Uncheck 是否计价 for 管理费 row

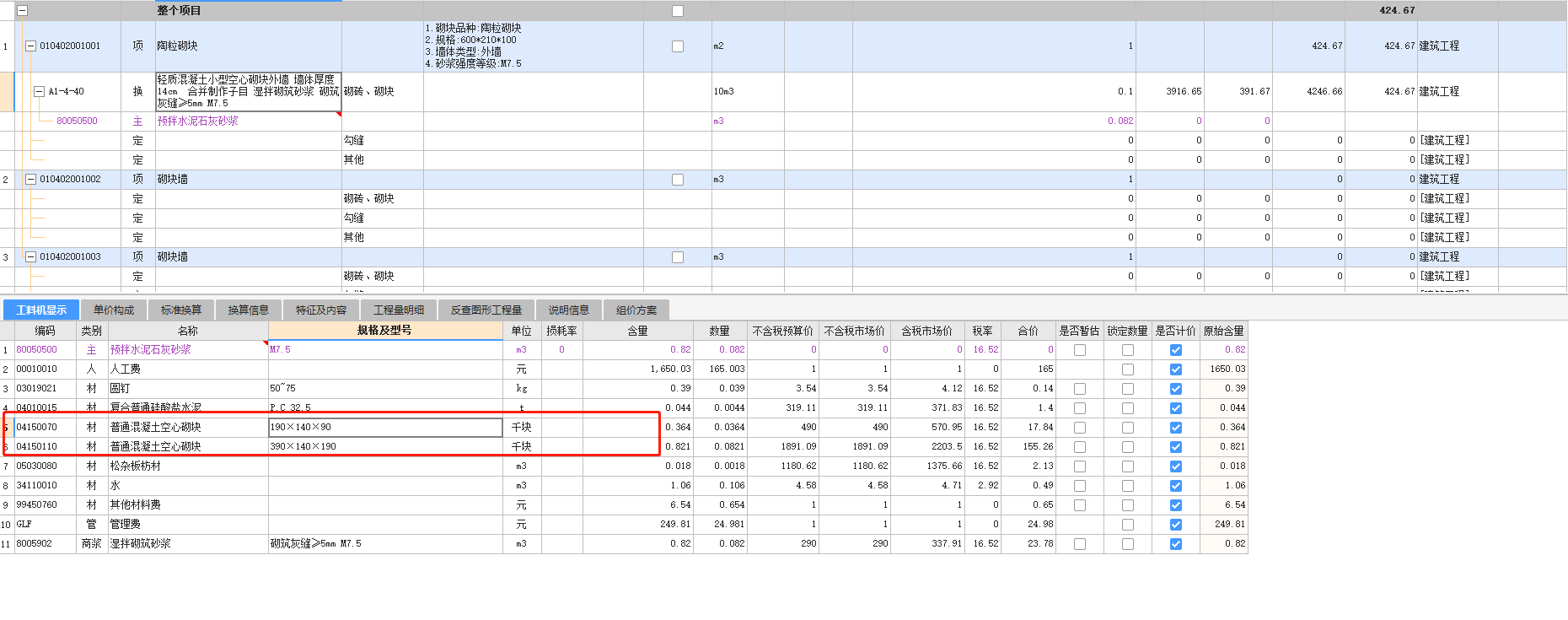coord(1176,525)
